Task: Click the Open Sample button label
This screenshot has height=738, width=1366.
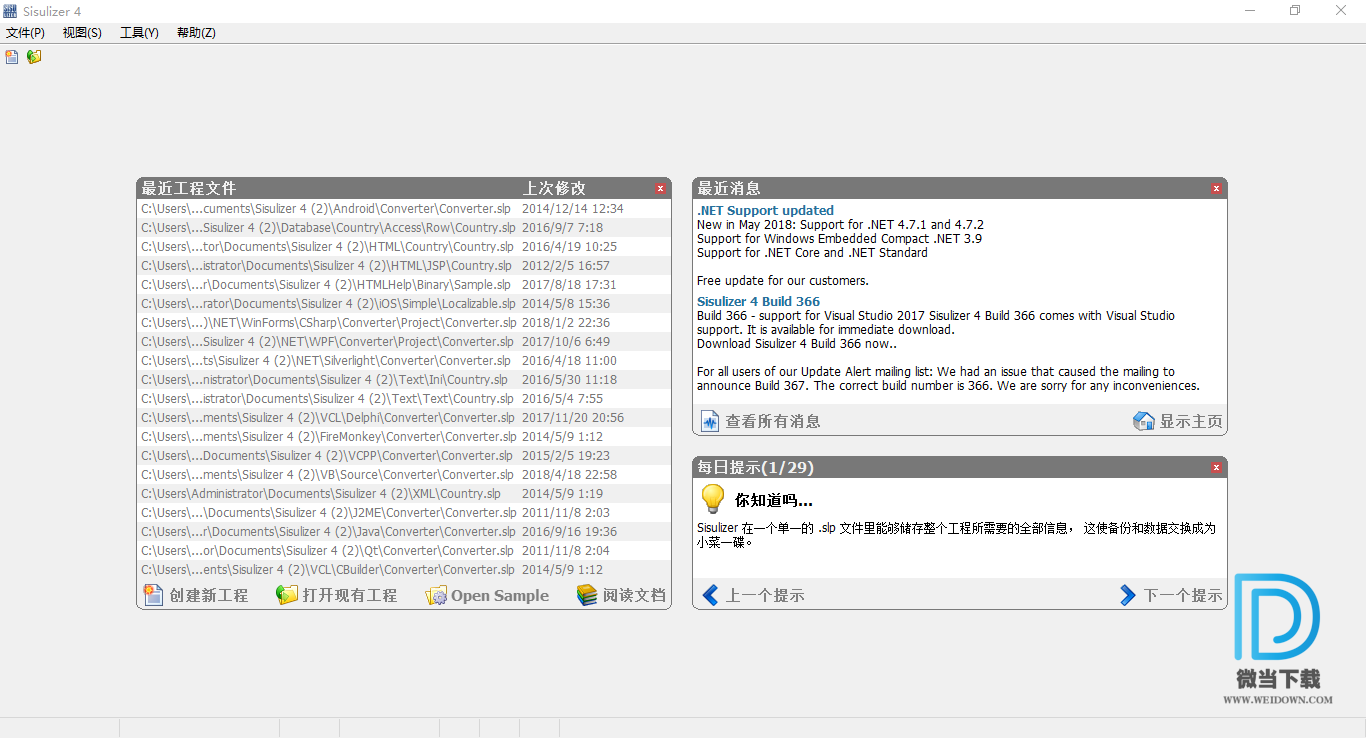Action: [500, 595]
